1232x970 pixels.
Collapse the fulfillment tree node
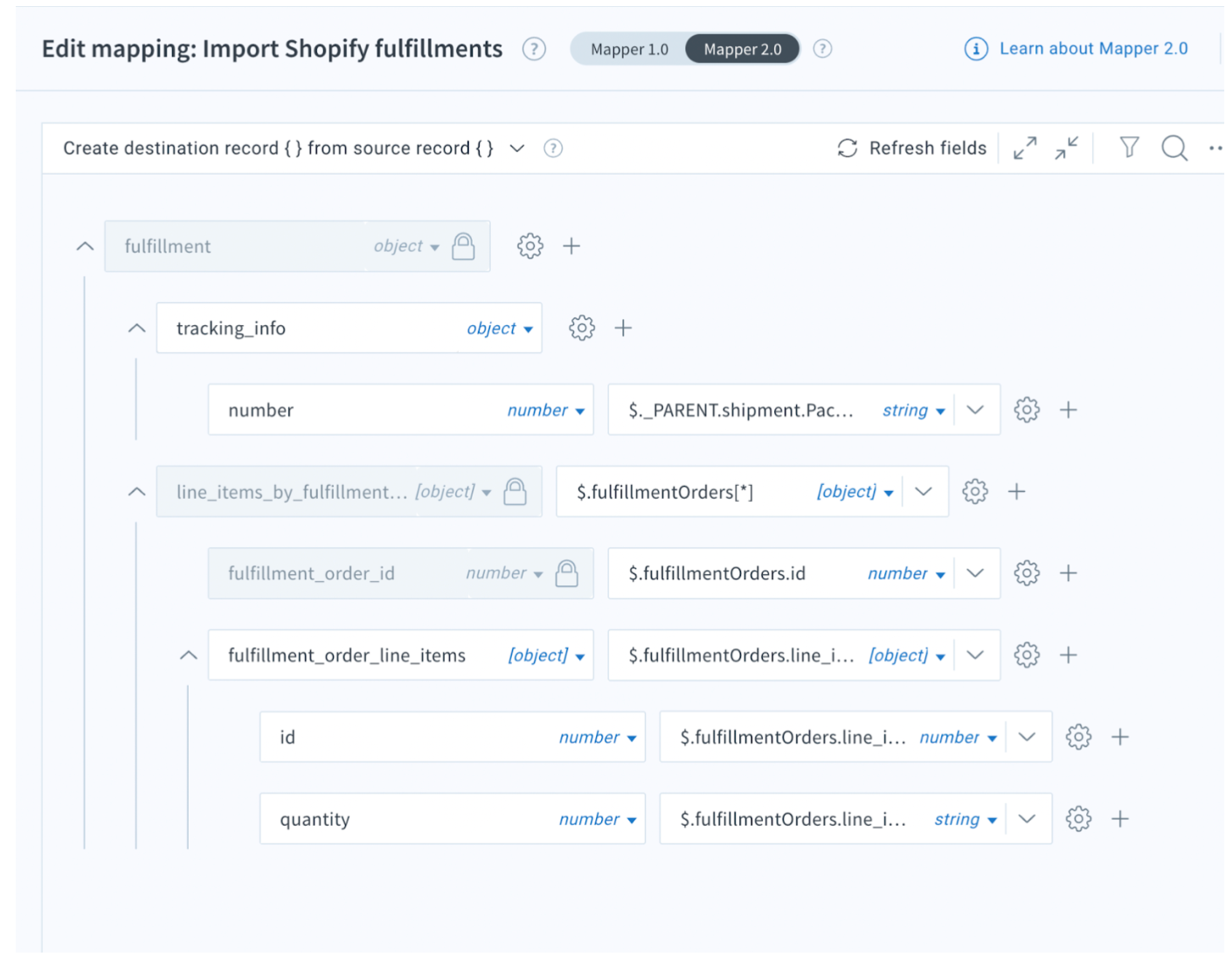coord(85,246)
